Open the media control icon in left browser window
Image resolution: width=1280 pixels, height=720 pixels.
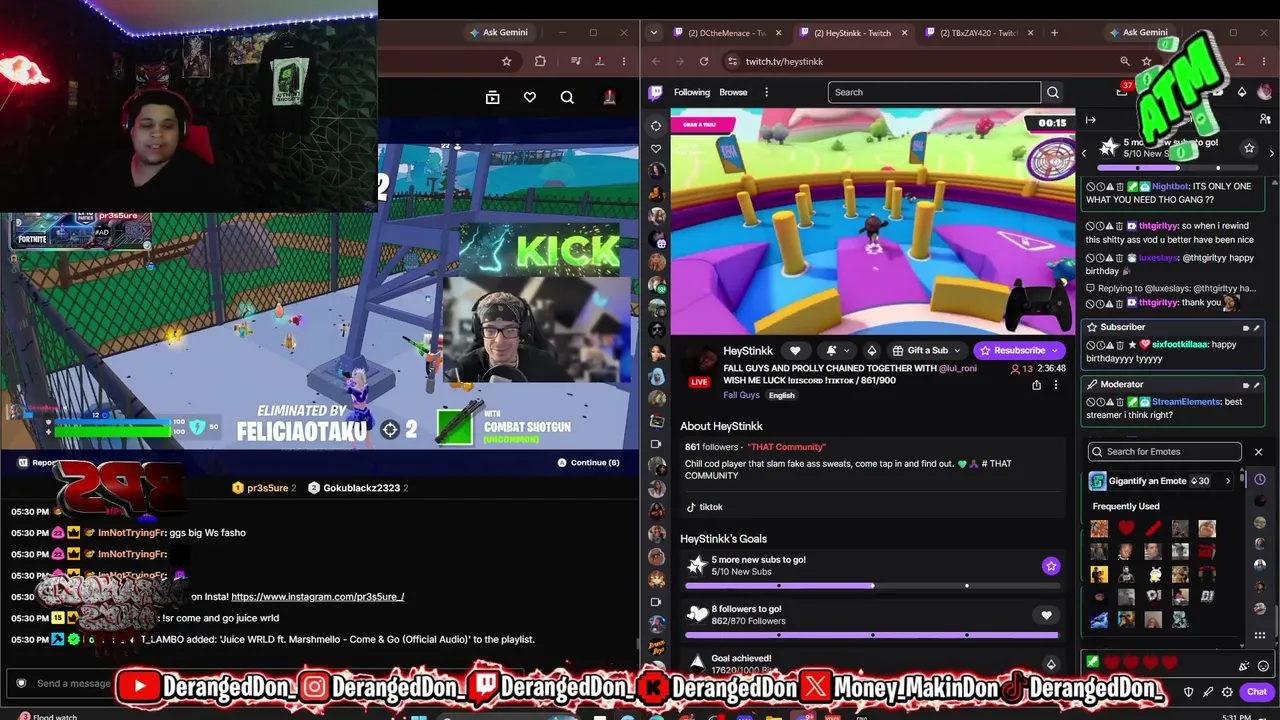[575, 61]
